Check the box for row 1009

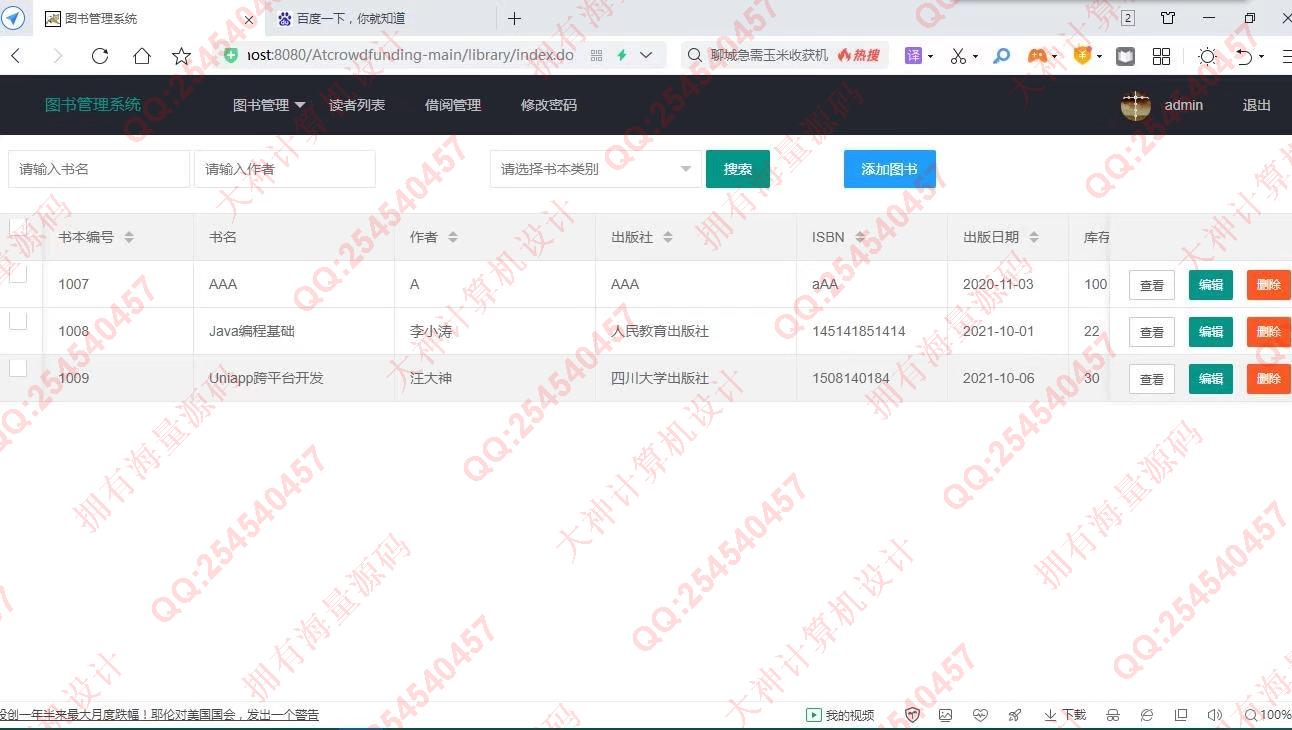click(18, 368)
